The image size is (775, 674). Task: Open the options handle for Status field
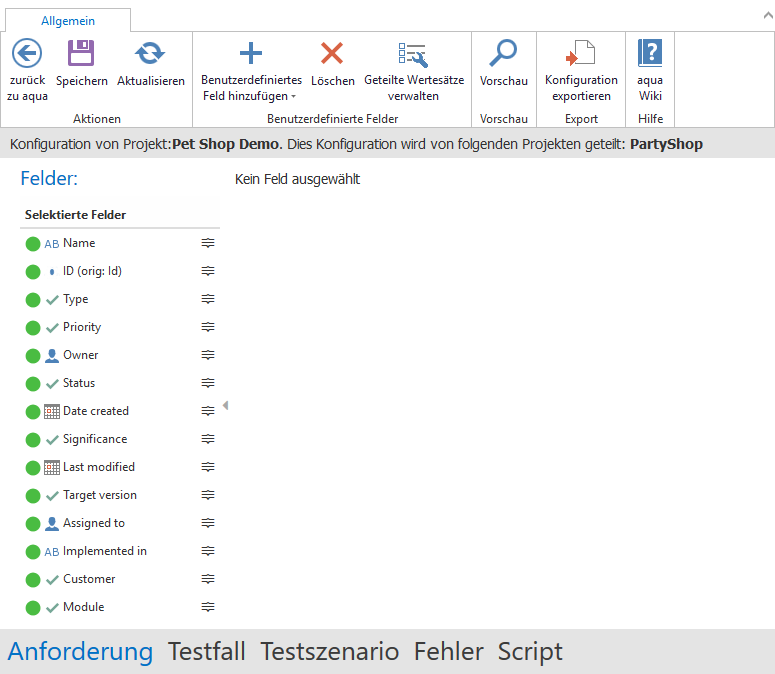coord(208,383)
